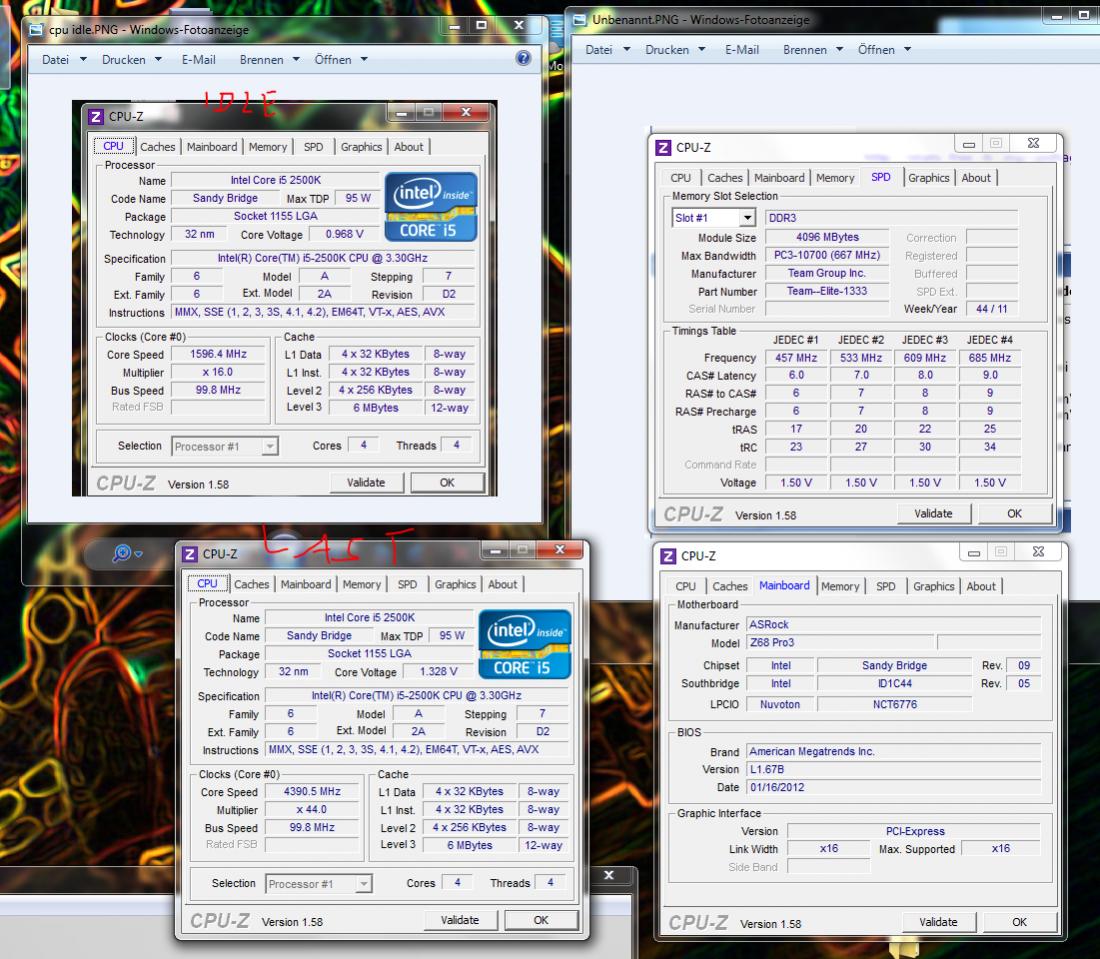This screenshot has width=1100, height=959.
Task: Click the Max Bandwidth value PC3-10700 (667 MHz)
Action: (x=827, y=255)
